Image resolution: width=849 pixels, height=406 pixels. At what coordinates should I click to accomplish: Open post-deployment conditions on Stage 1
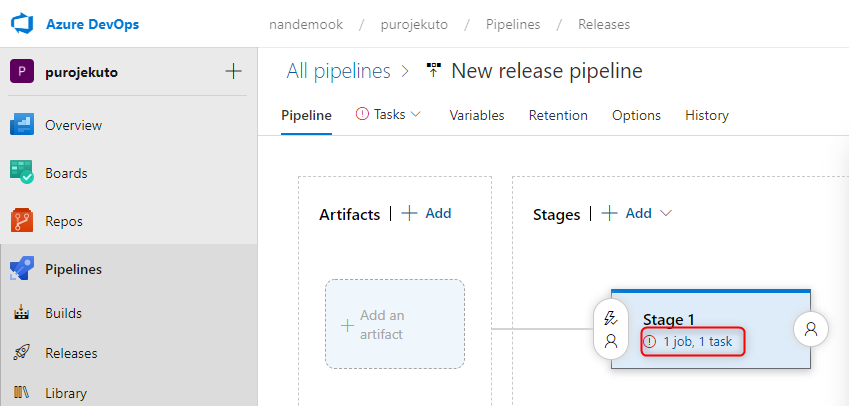(x=811, y=328)
